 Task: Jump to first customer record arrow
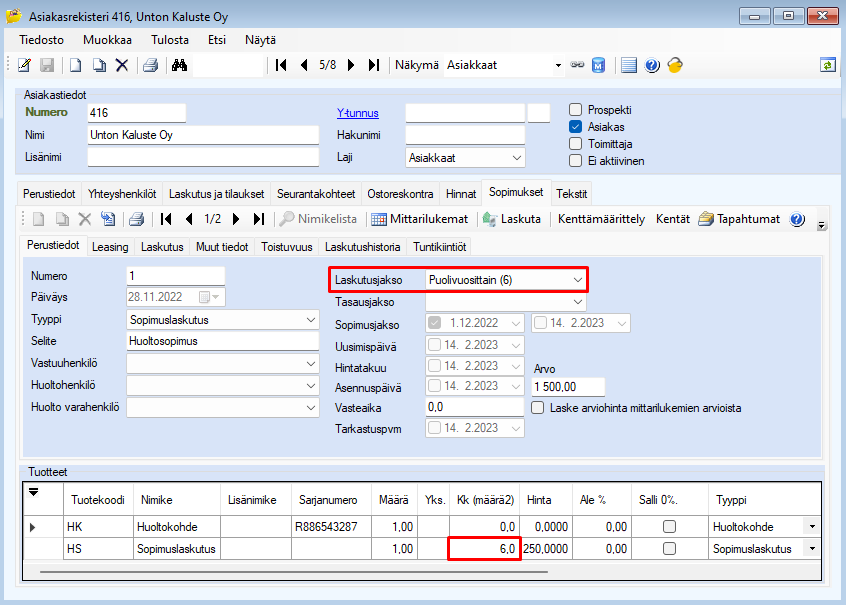(x=281, y=65)
